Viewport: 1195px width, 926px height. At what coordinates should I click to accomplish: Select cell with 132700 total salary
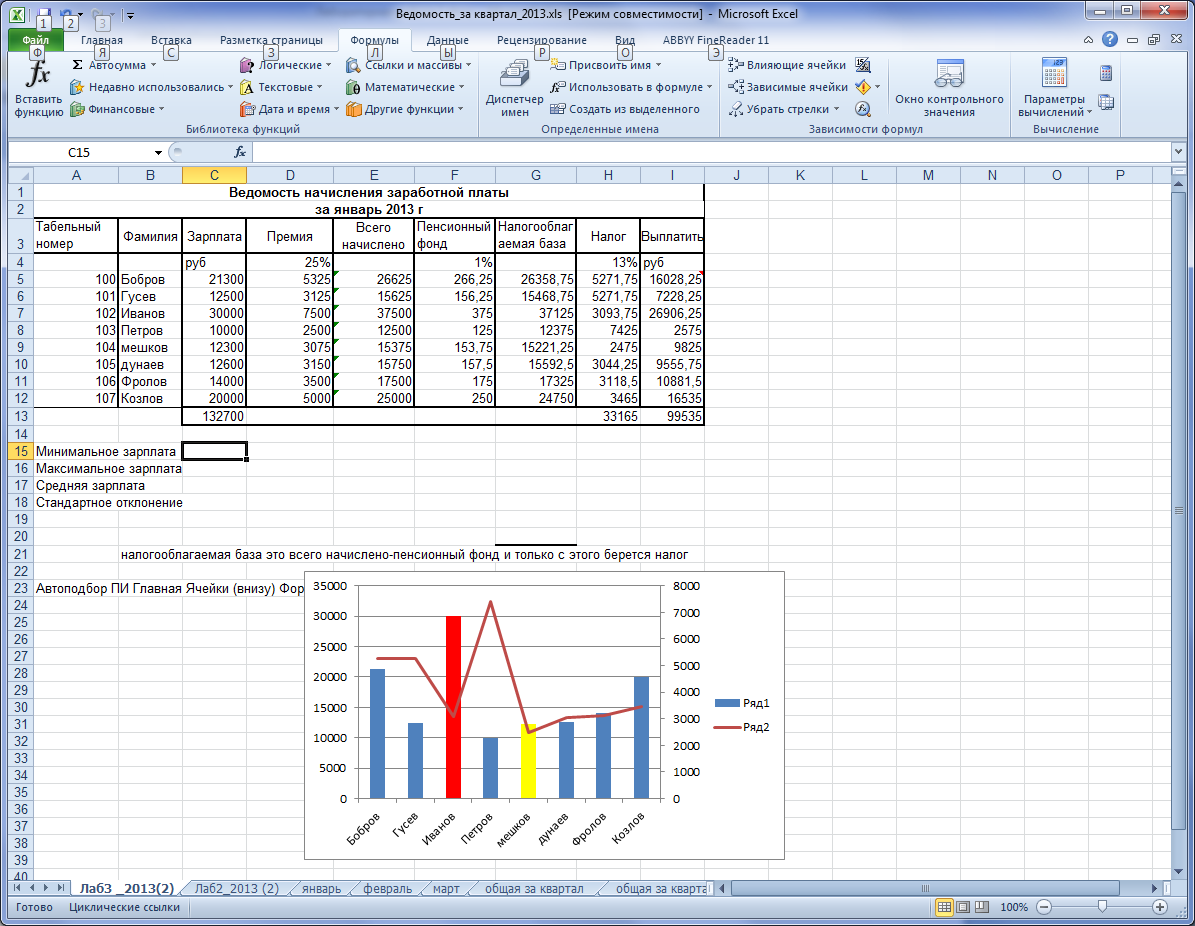tap(214, 416)
